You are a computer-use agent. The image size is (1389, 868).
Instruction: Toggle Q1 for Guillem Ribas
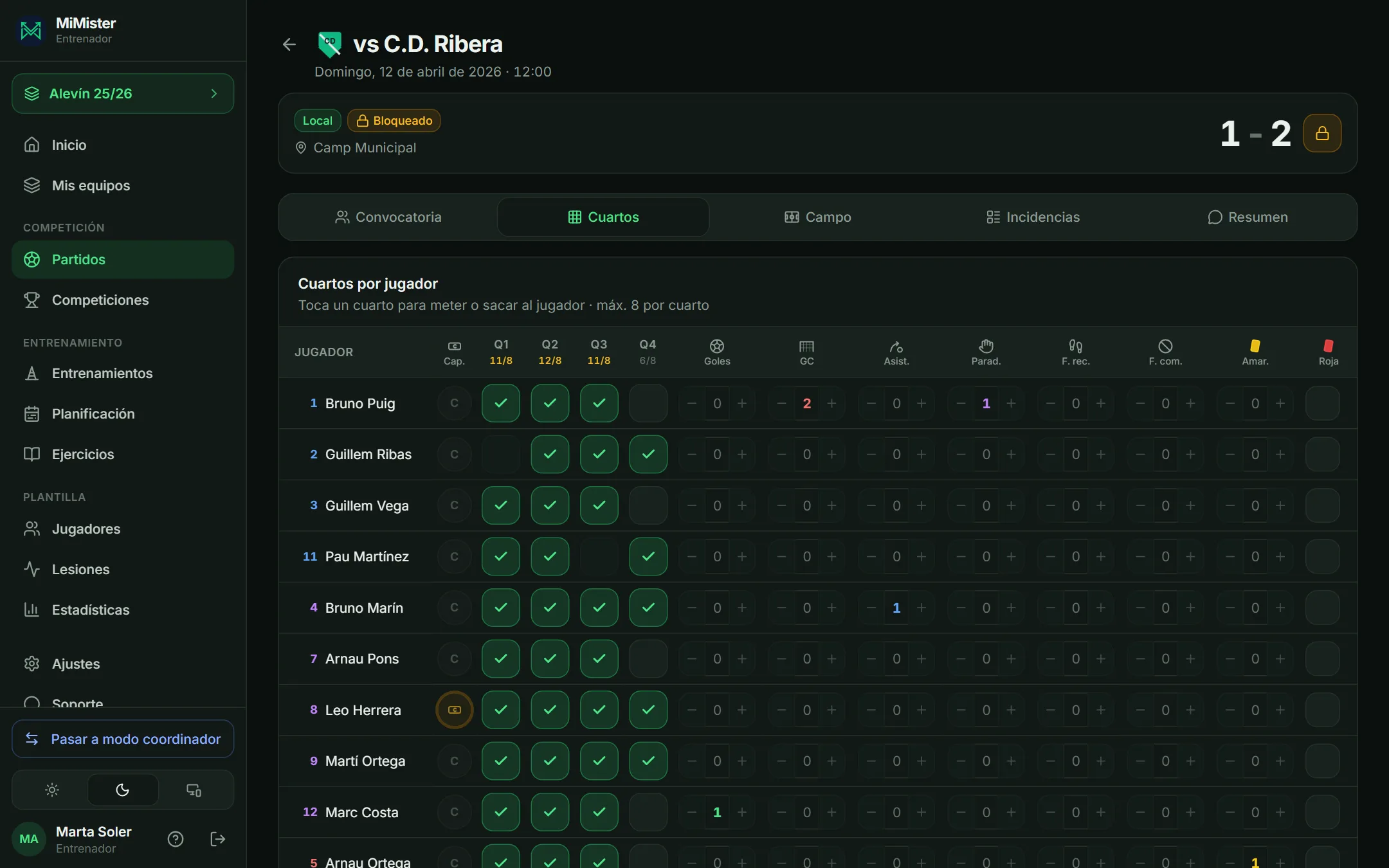click(501, 454)
